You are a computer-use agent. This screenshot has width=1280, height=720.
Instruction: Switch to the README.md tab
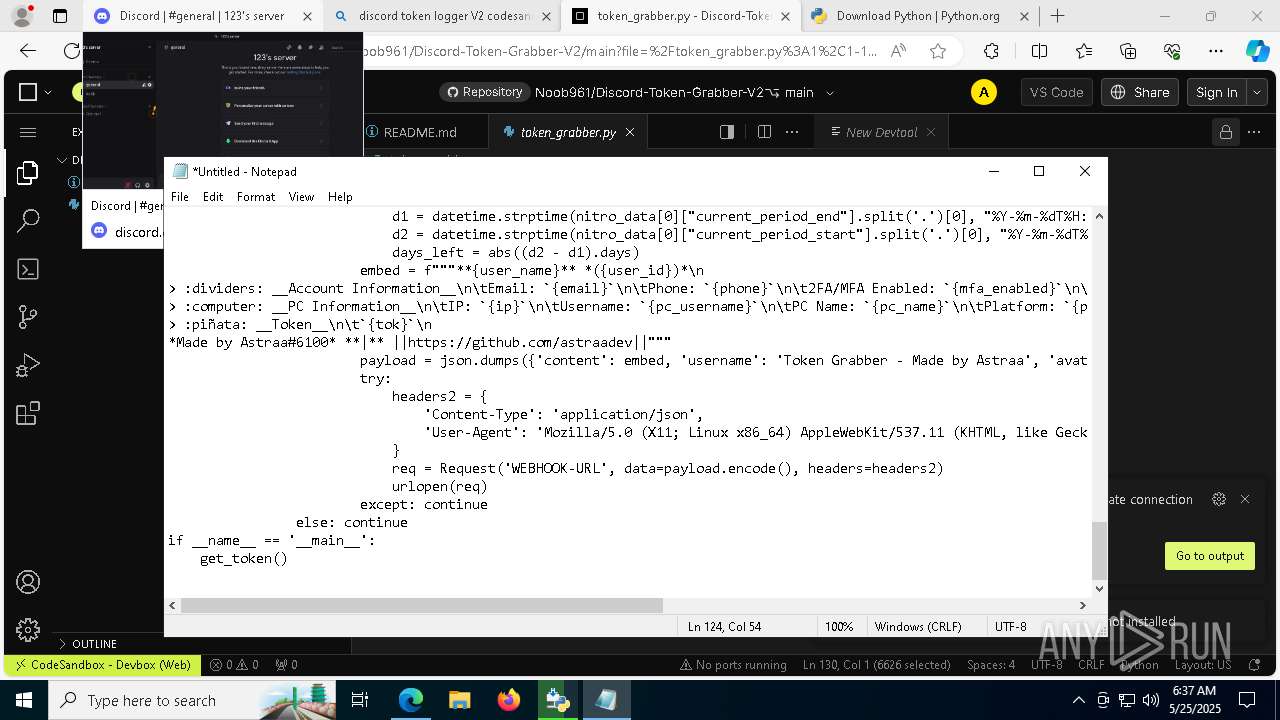[x=420, y=132]
